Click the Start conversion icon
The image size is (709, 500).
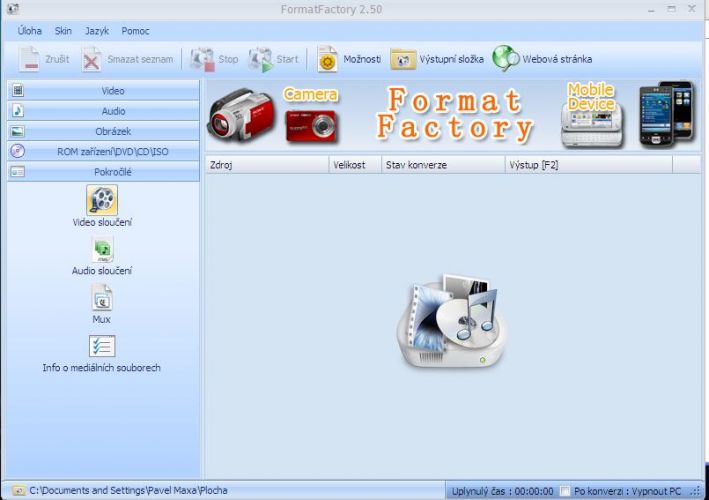click(x=260, y=59)
